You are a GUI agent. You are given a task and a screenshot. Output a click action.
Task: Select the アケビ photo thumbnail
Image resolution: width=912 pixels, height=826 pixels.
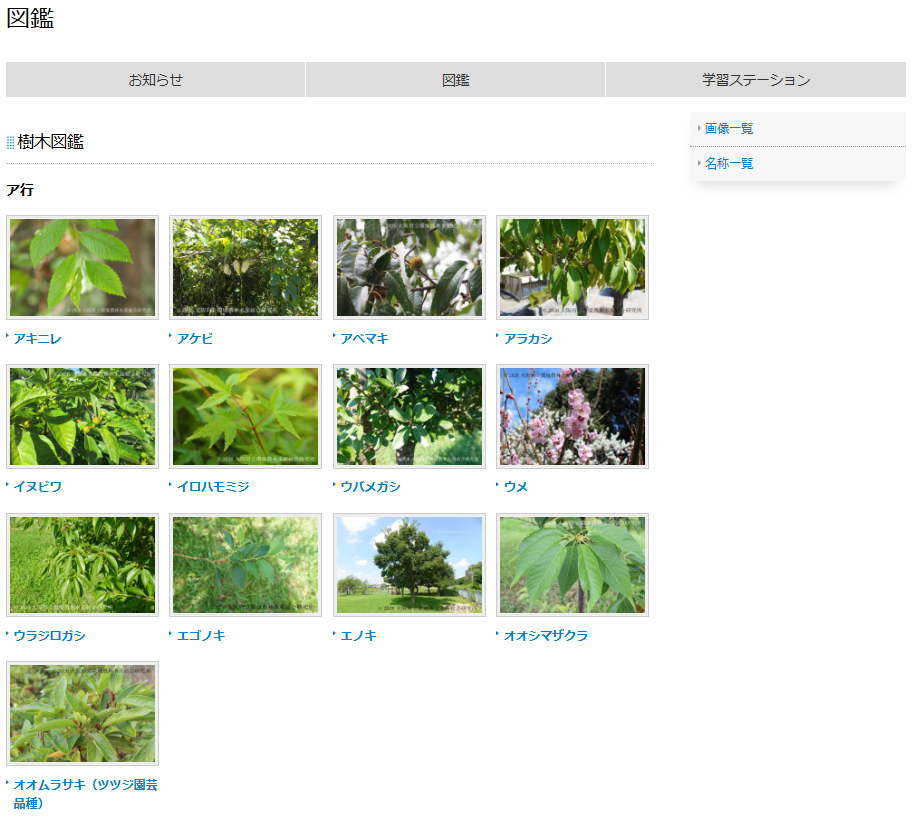coord(245,268)
